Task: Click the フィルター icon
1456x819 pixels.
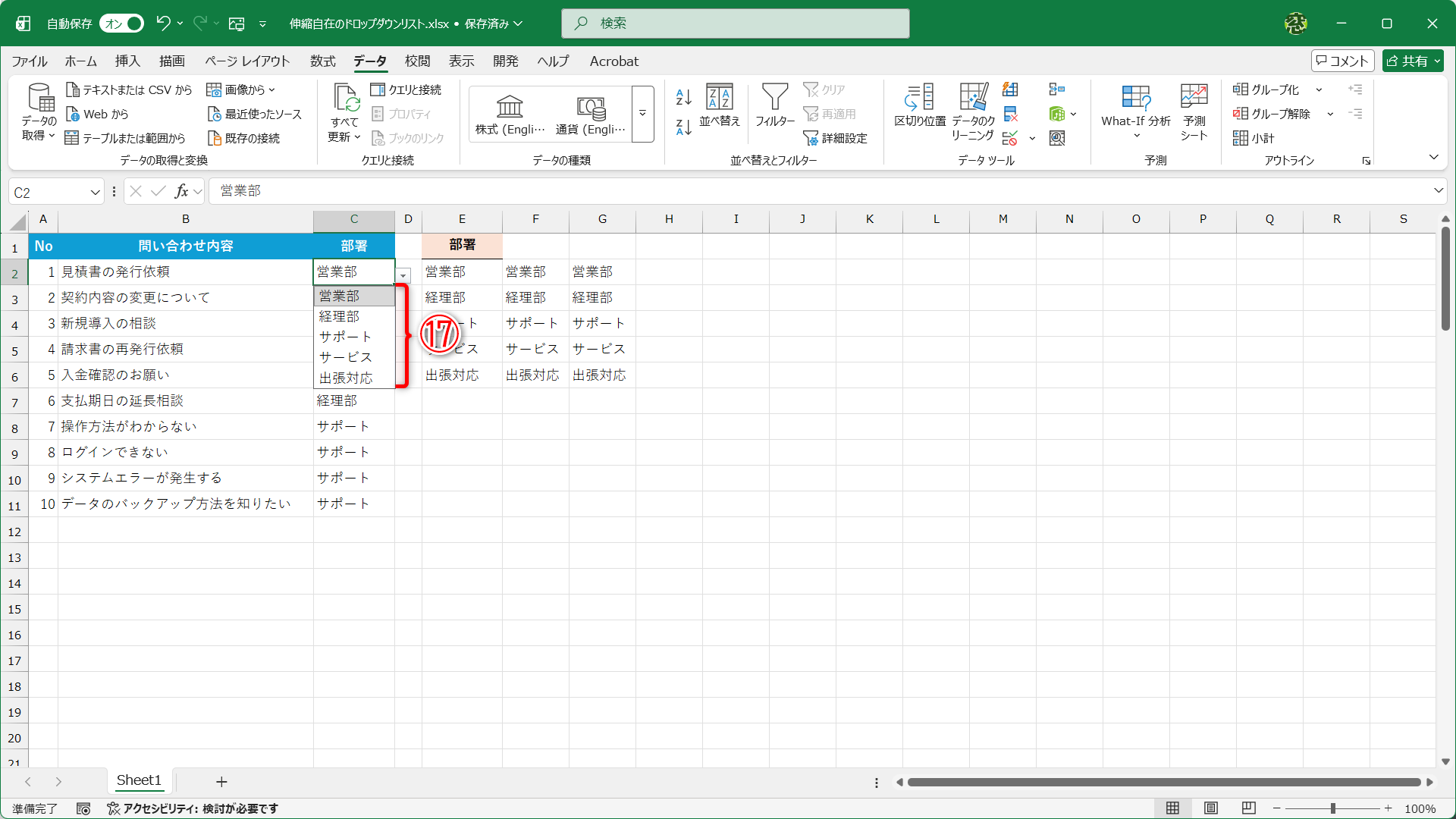Action: point(775,106)
